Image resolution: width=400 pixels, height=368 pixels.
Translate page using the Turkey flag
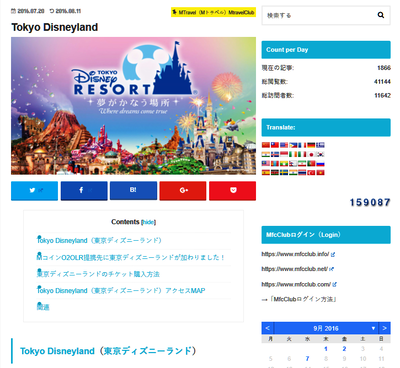pos(311,172)
